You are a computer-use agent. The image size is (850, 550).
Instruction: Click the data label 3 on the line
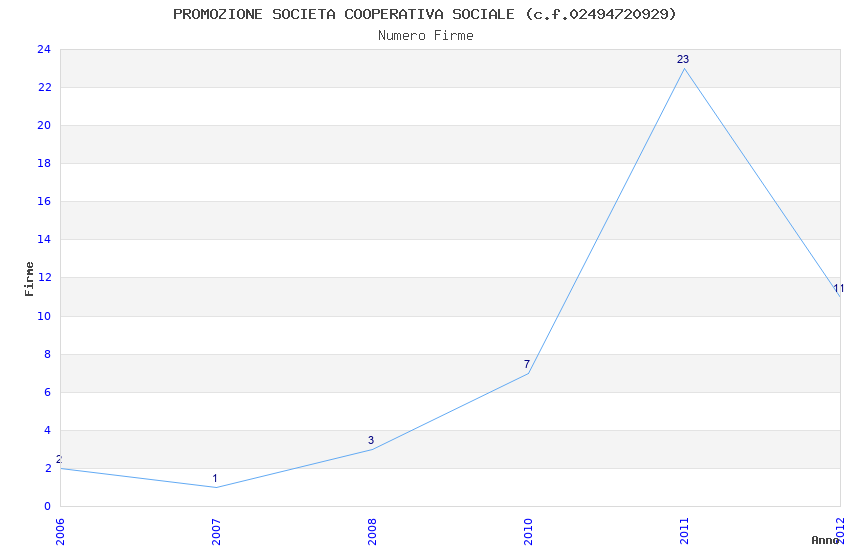click(371, 441)
